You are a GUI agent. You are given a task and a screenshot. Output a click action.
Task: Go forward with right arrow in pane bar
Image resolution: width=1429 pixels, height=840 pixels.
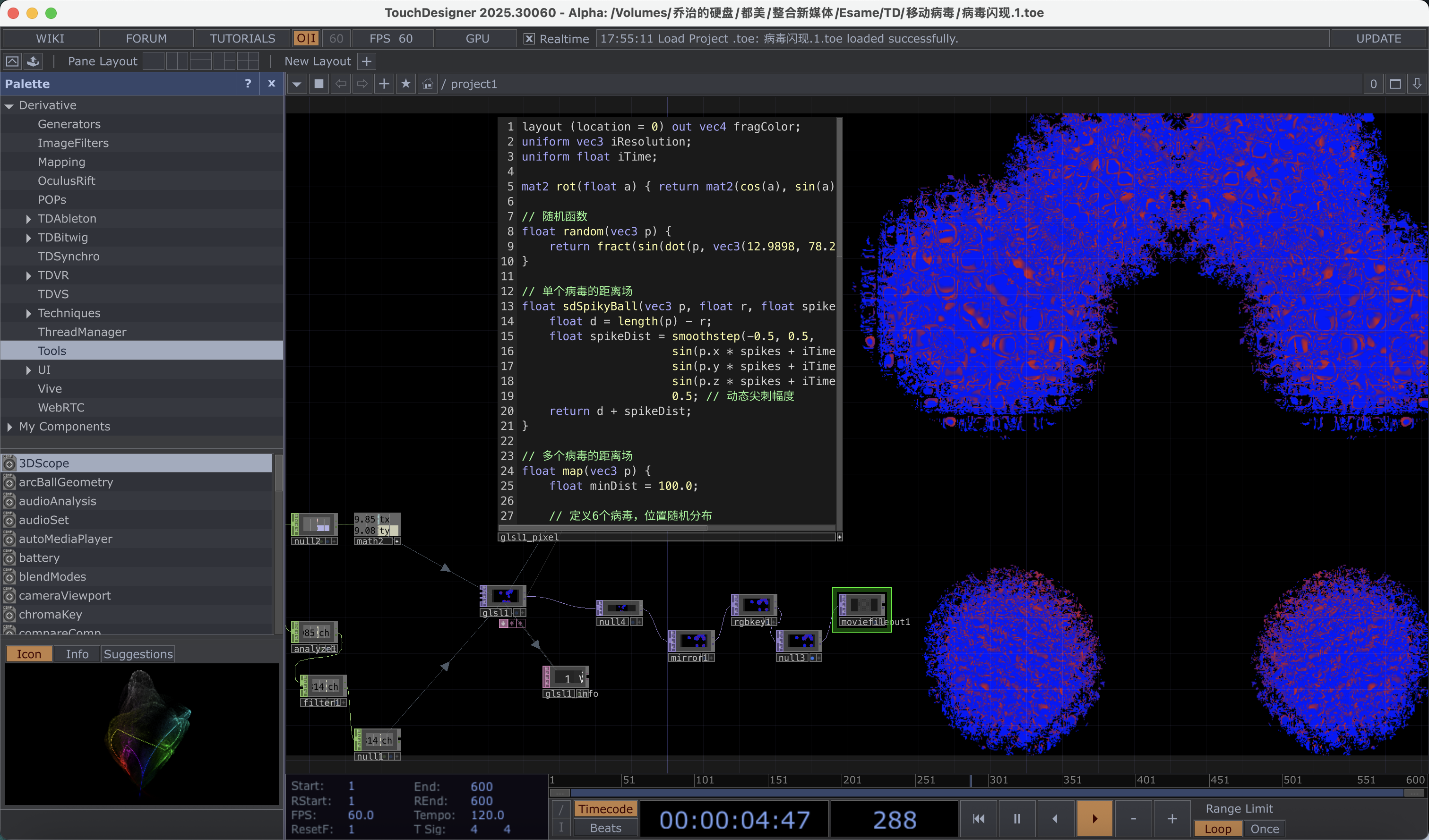coord(362,84)
